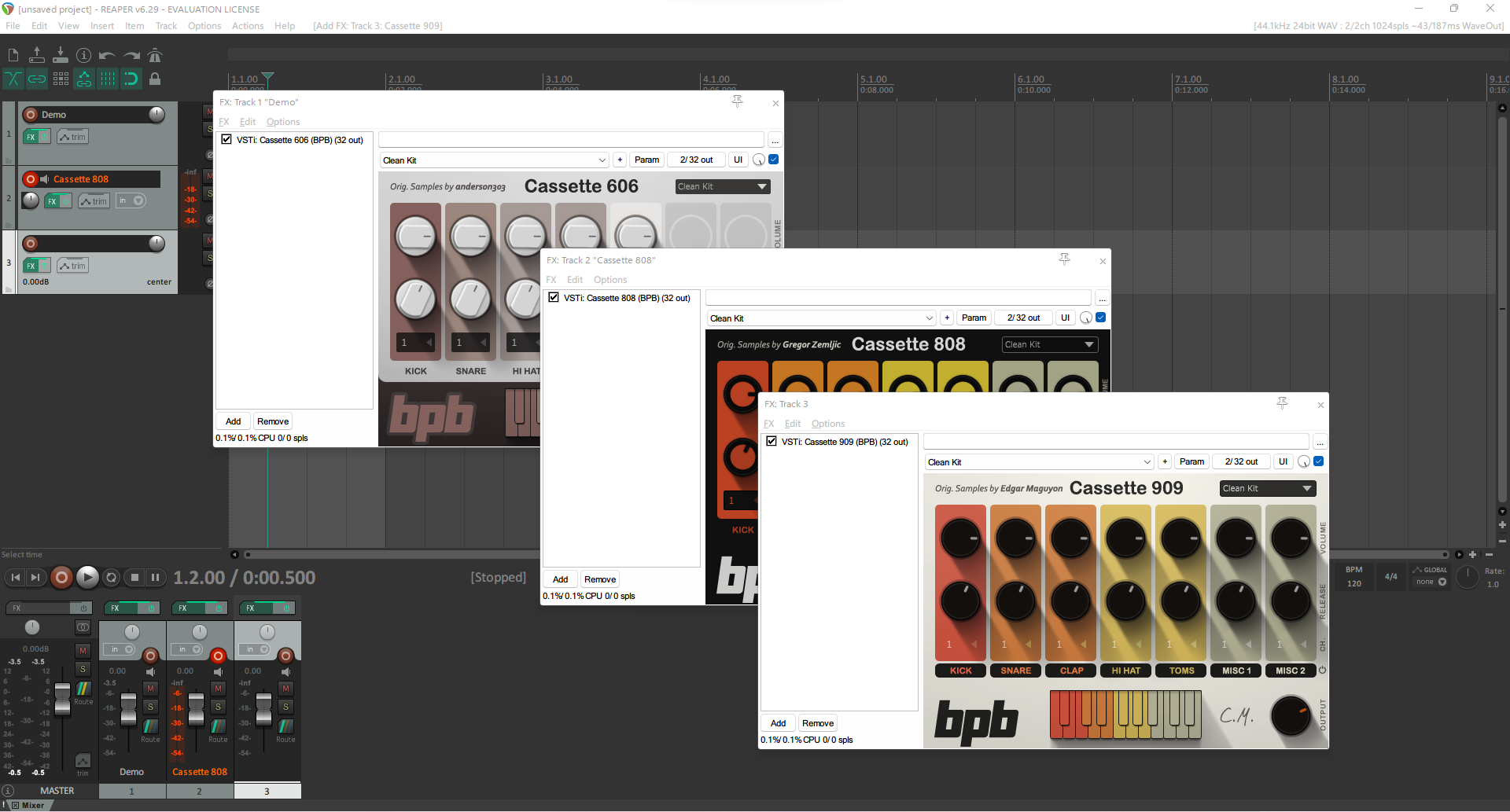Click the record button in transport
Image resolution: width=1510 pixels, height=812 pixels.
pyautogui.click(x=61, y=578)
